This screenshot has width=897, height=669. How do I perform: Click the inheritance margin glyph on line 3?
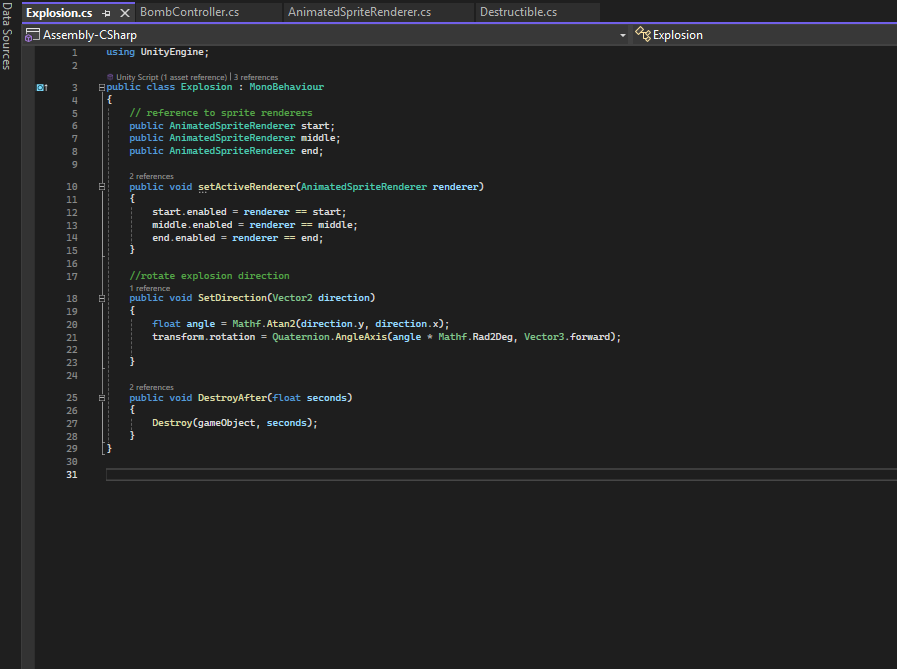point(42,88)
